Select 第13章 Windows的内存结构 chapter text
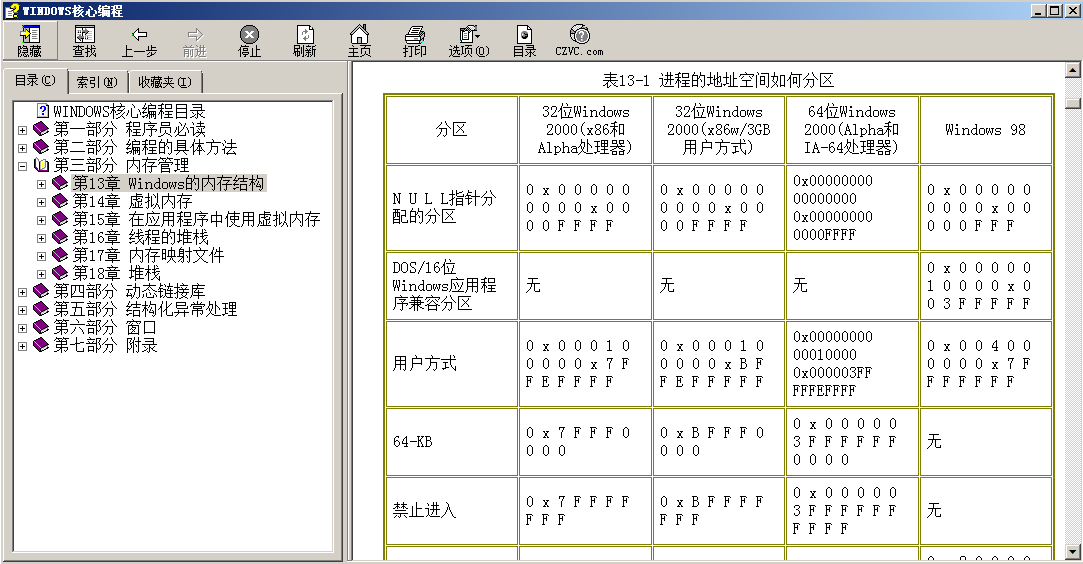Viewport: 1083px width, 564px height. [168, 183]
